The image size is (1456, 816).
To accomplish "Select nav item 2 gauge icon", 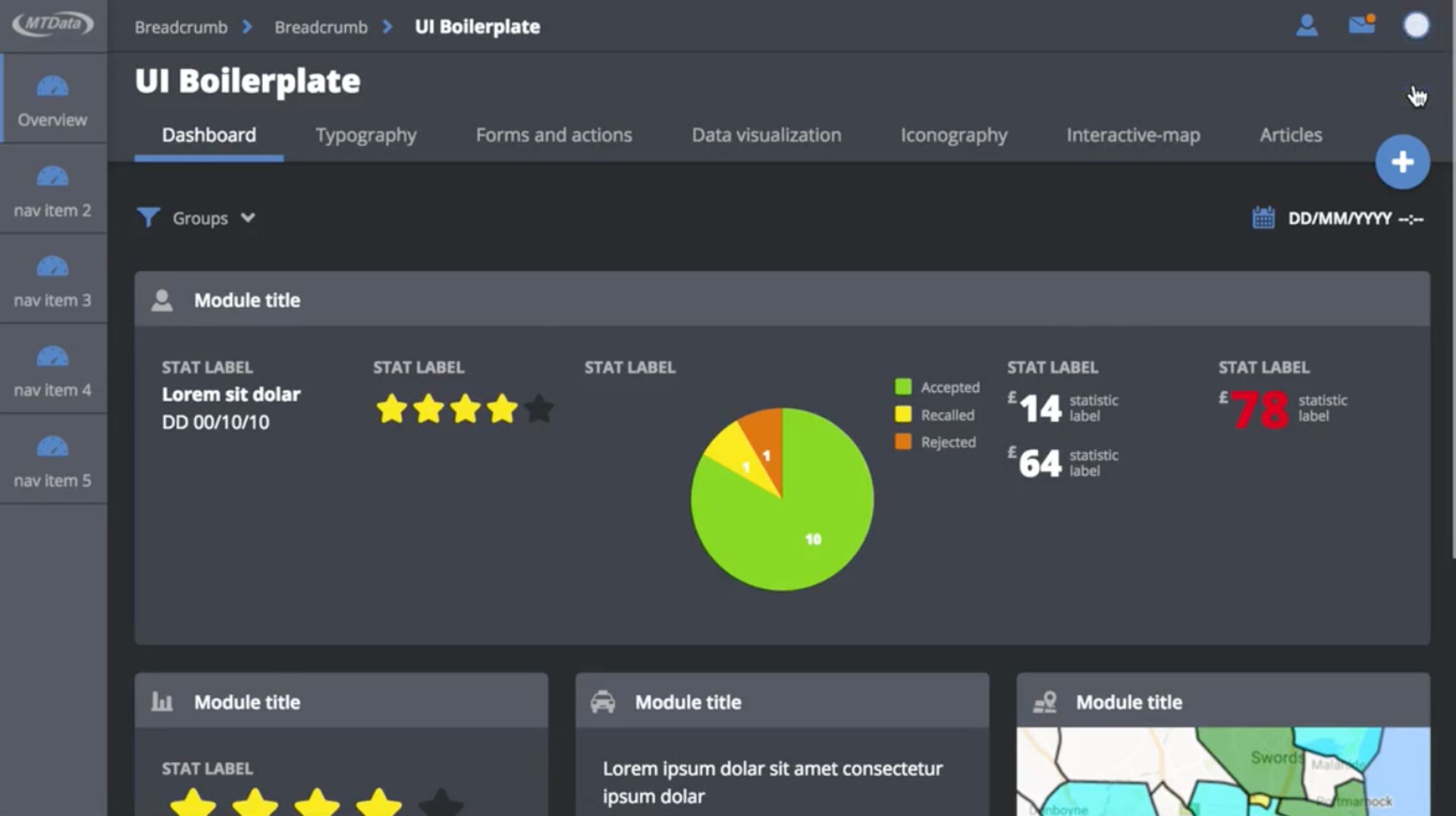I will (x=52, y=176).
